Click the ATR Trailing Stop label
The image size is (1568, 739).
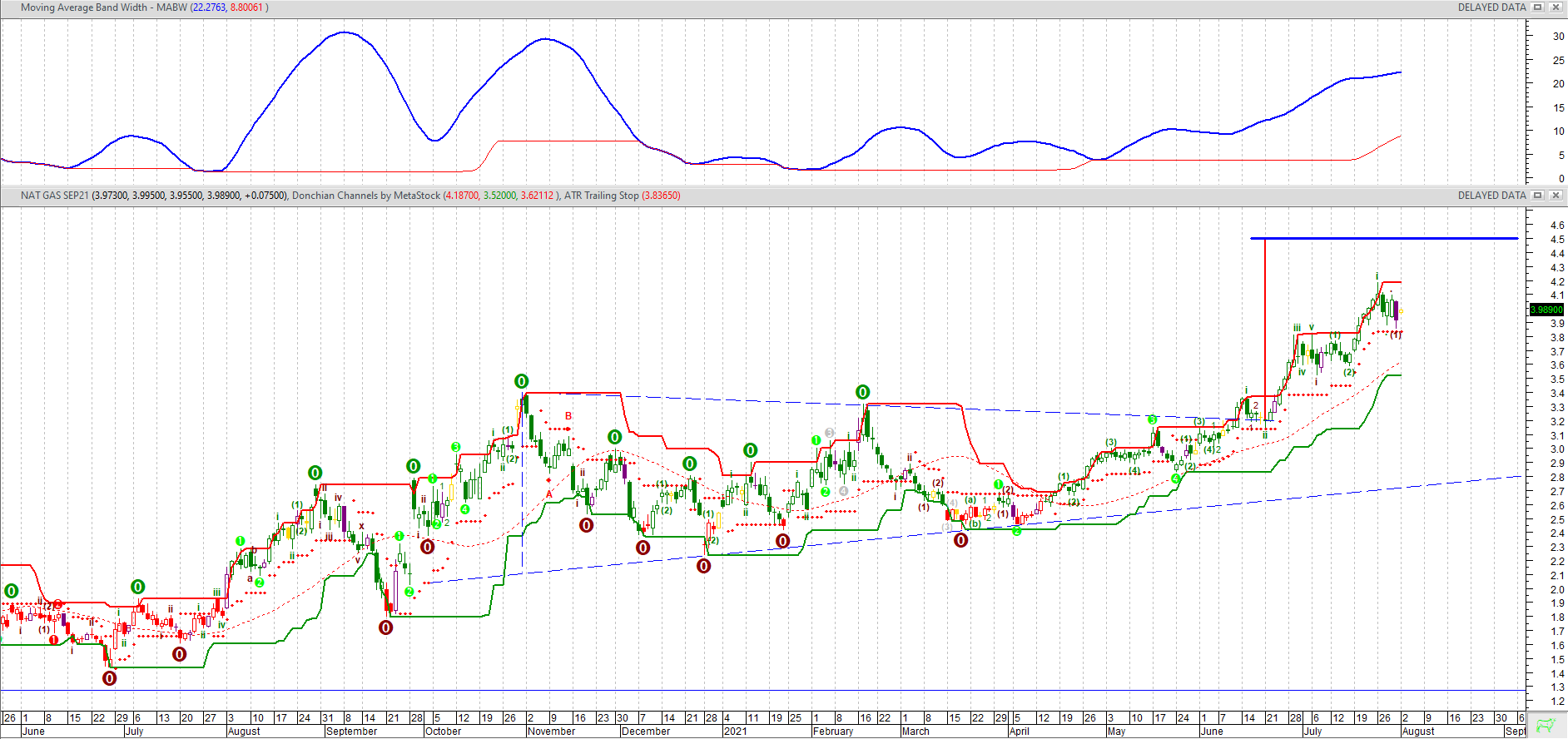point(601,196)
